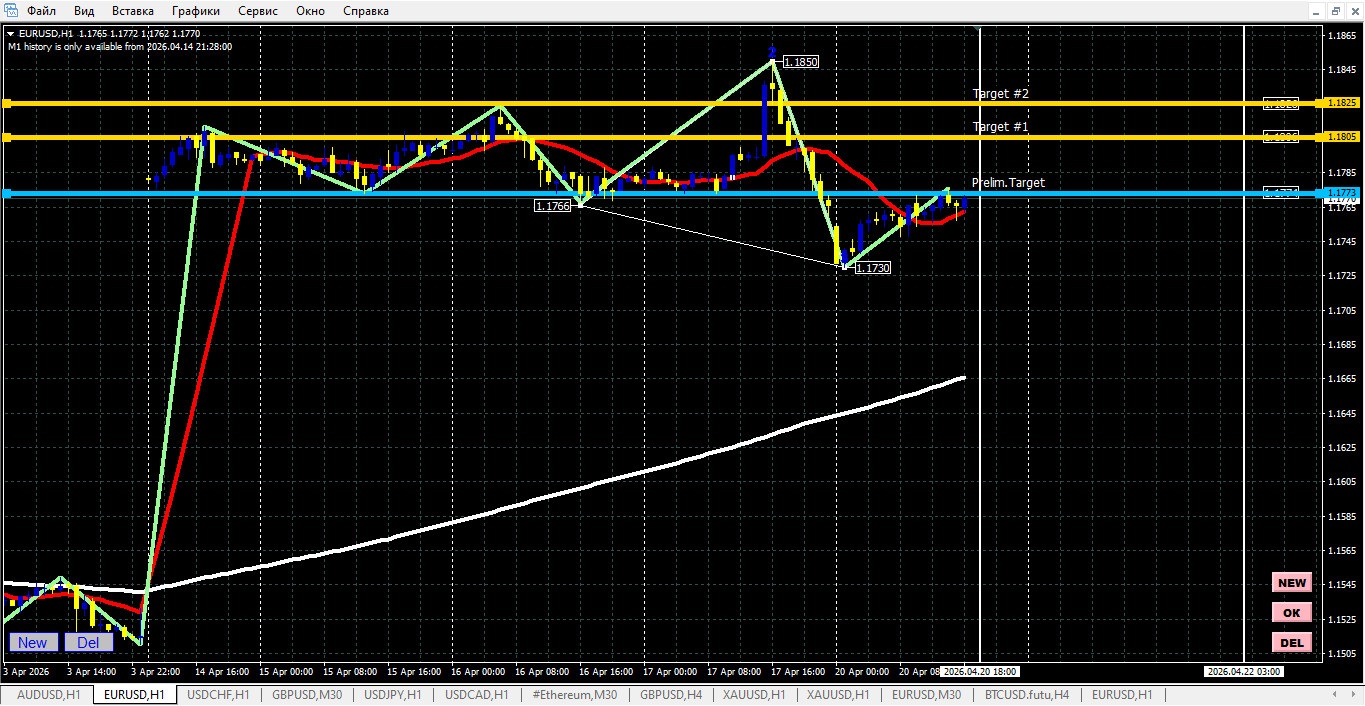Switch to the GBPUSD,M30 chart tab
Image resolution: width=1365 pixels, height=706 pixels.
click(307, 695)
